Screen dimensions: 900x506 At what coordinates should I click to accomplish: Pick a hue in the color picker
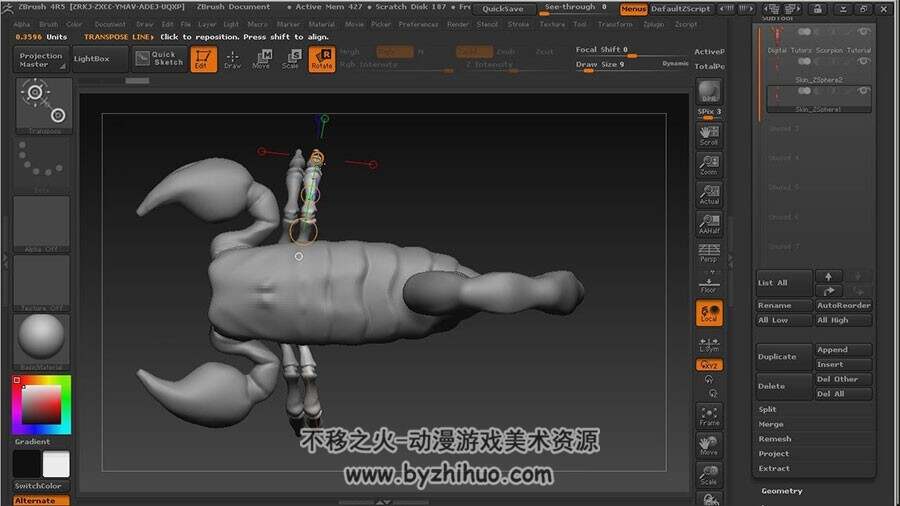[x=41, y=404]
